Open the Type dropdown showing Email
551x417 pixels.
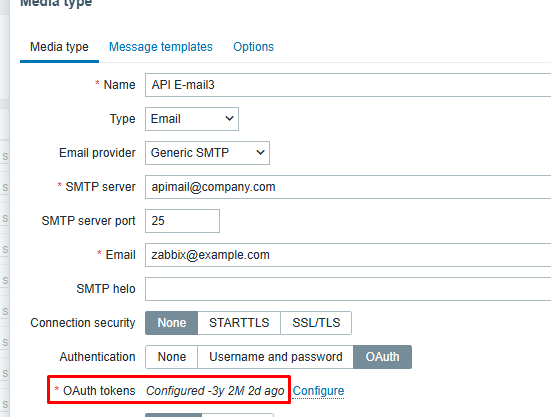click(192, 119)
